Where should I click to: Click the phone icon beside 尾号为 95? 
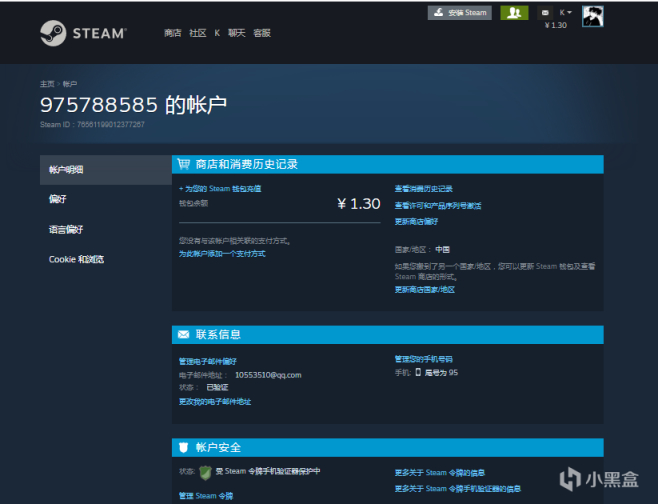point(418,372)
